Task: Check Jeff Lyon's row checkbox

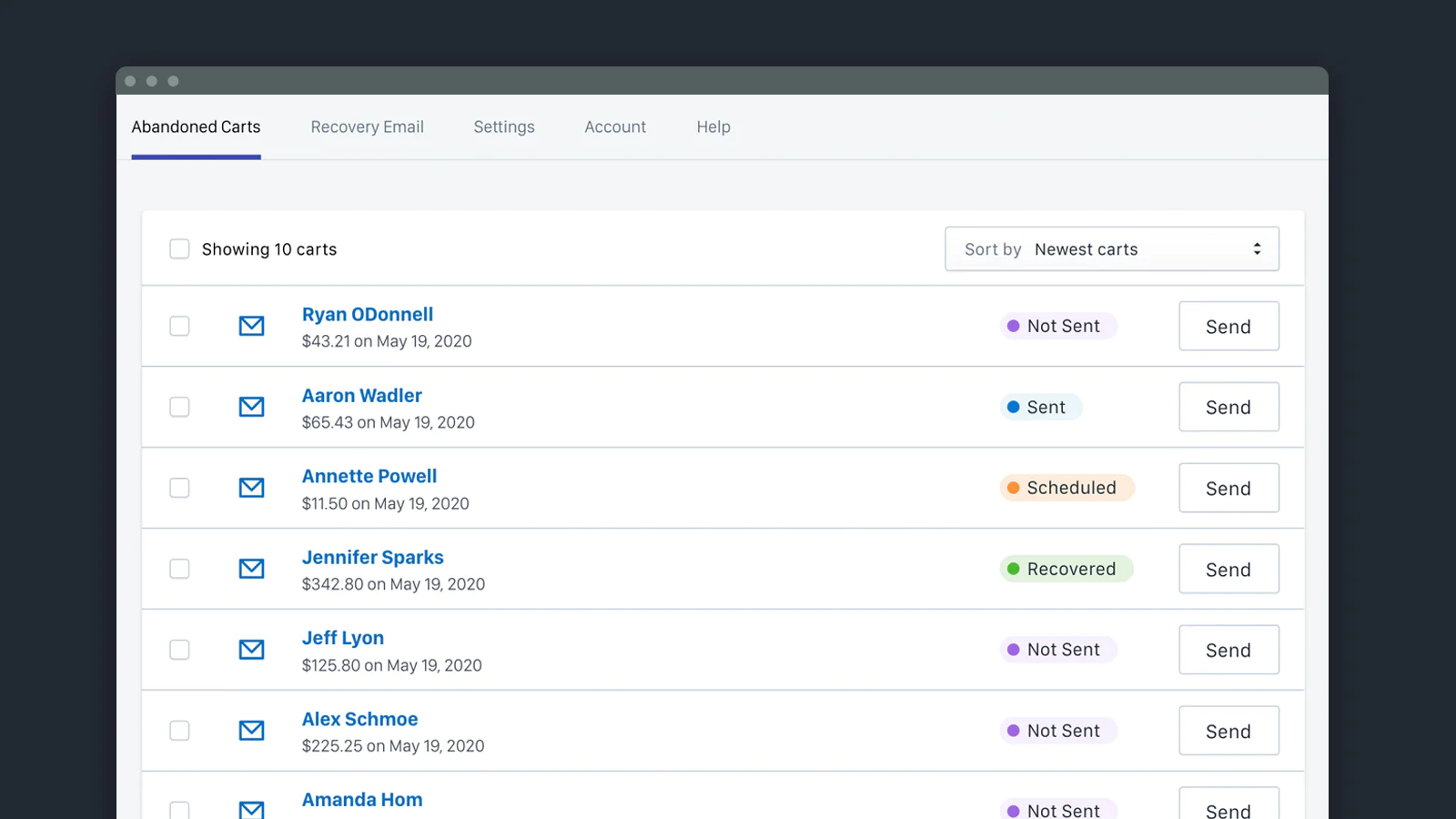Action: point(179,650)
